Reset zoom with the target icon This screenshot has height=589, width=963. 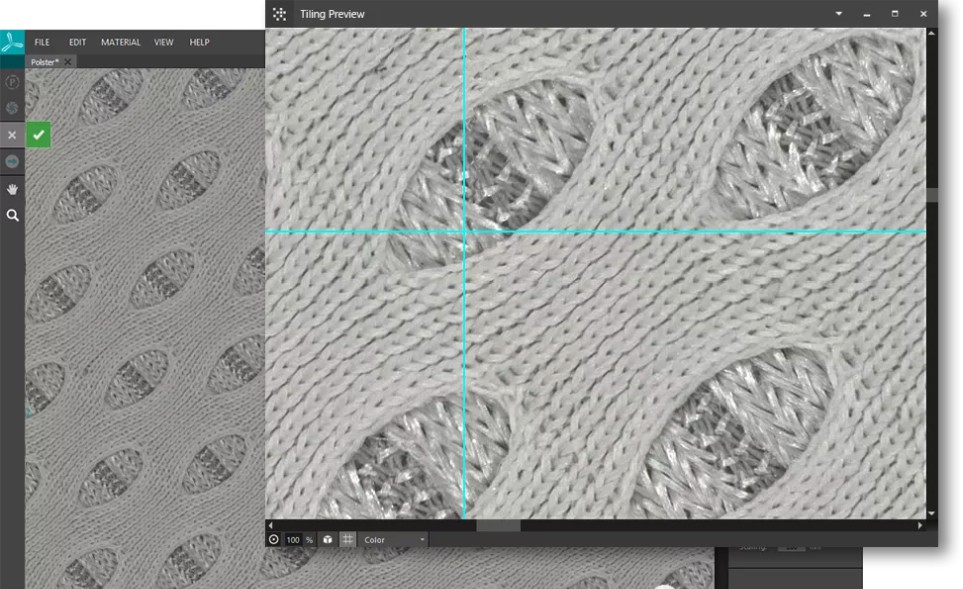(274, 540)
